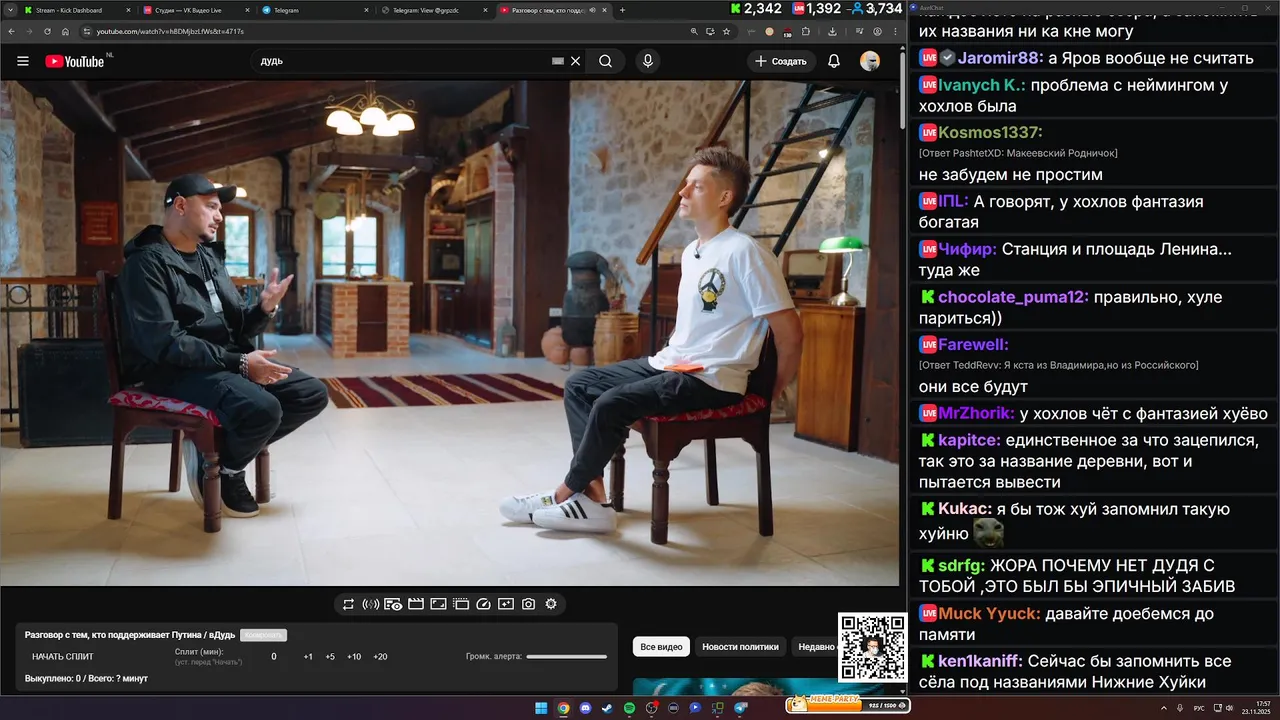Click the Создать create button
Screen dimensions: 1280x720
click(781, 61)
